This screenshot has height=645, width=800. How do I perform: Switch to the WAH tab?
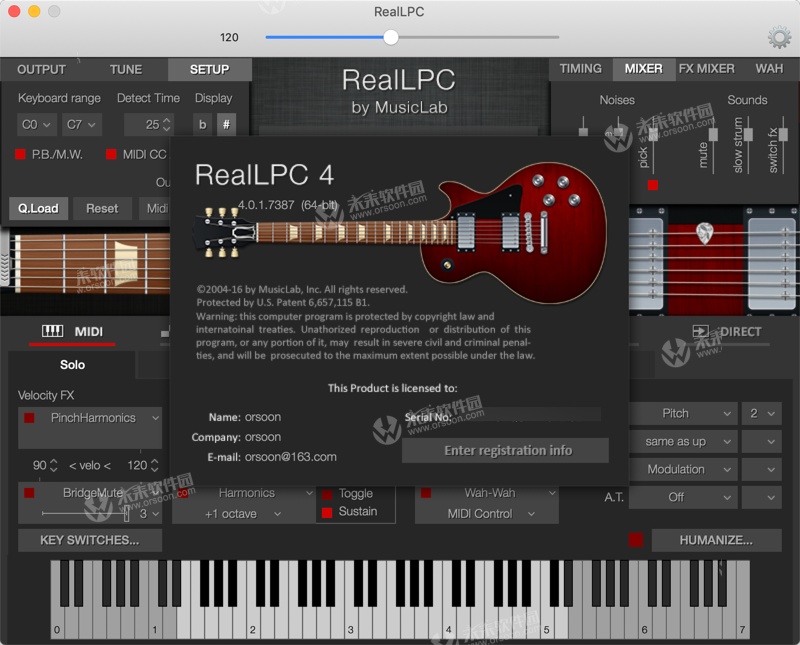[769, 69]
